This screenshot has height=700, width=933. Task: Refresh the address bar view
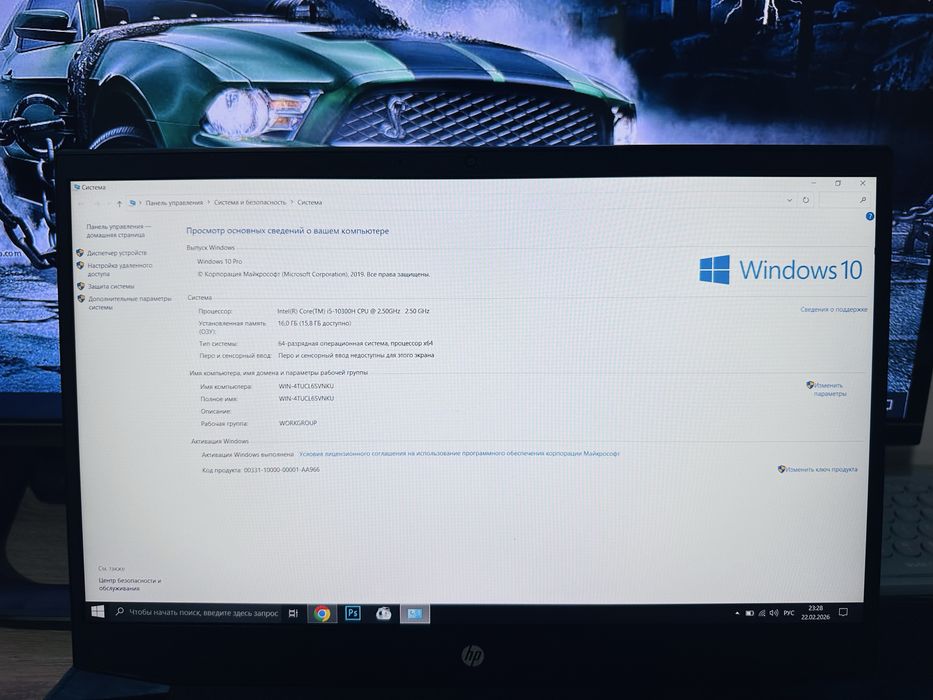pyautogui.click(x=806, y=200)
